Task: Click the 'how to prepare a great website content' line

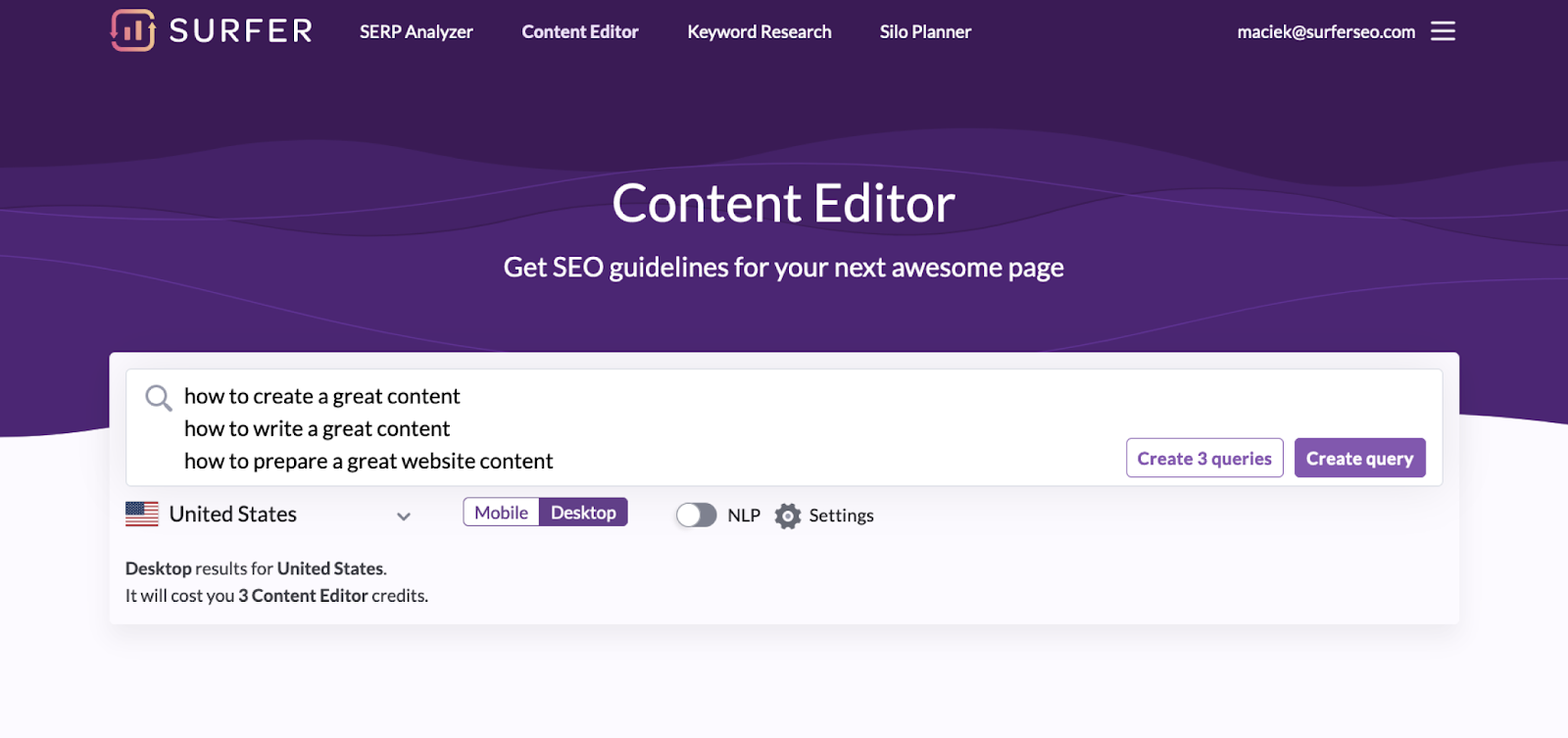Action: point(368,461)
